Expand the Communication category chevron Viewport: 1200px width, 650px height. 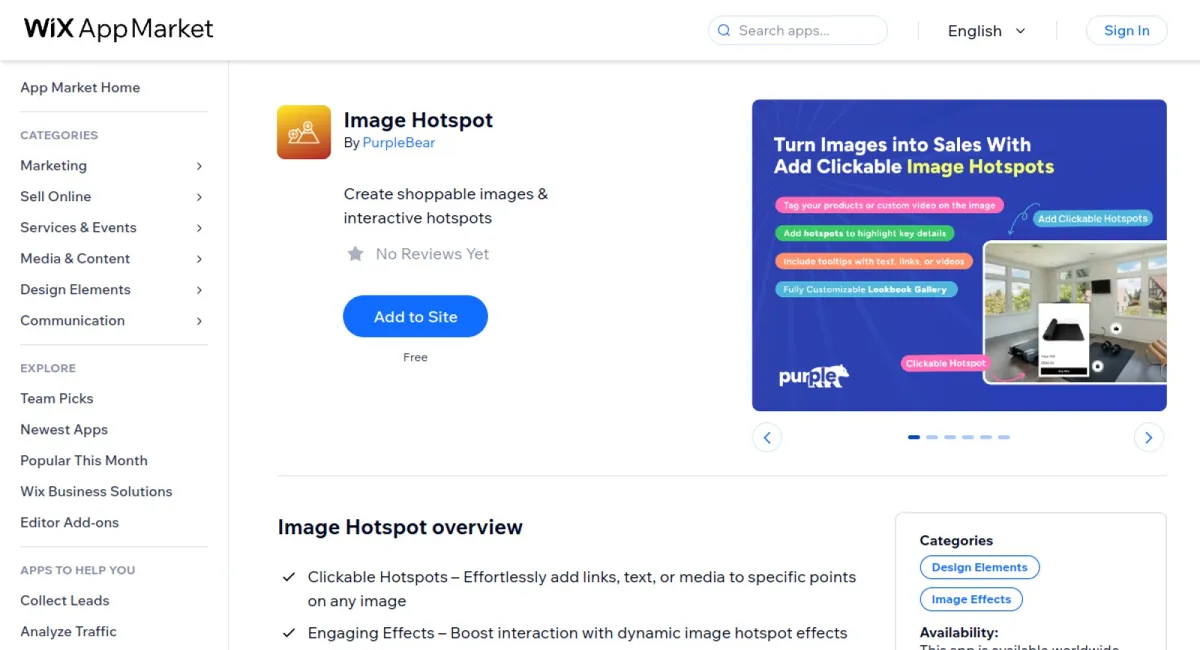click(x=199, y=321)
